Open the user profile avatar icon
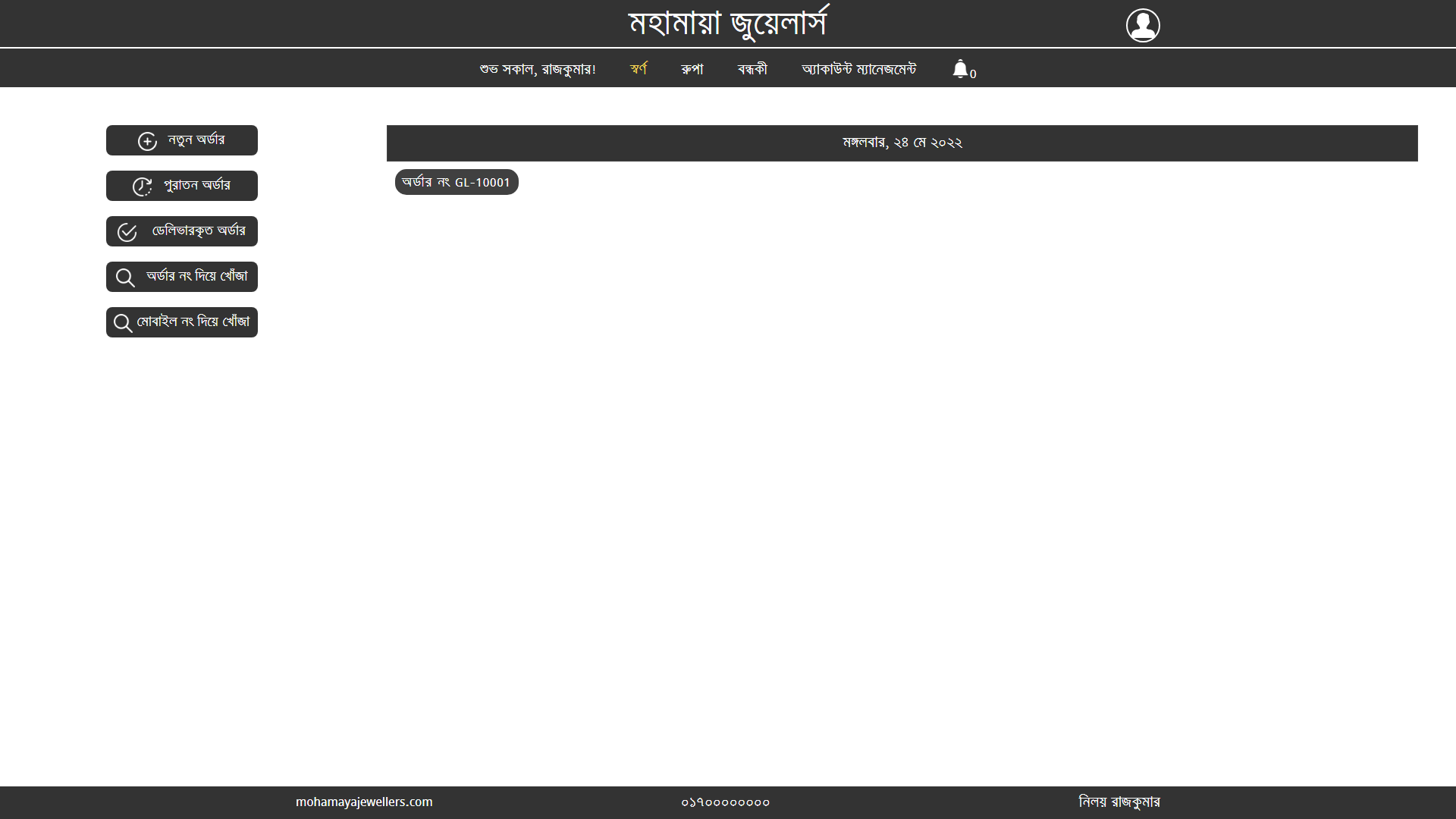 click(x=1143, y=25)
